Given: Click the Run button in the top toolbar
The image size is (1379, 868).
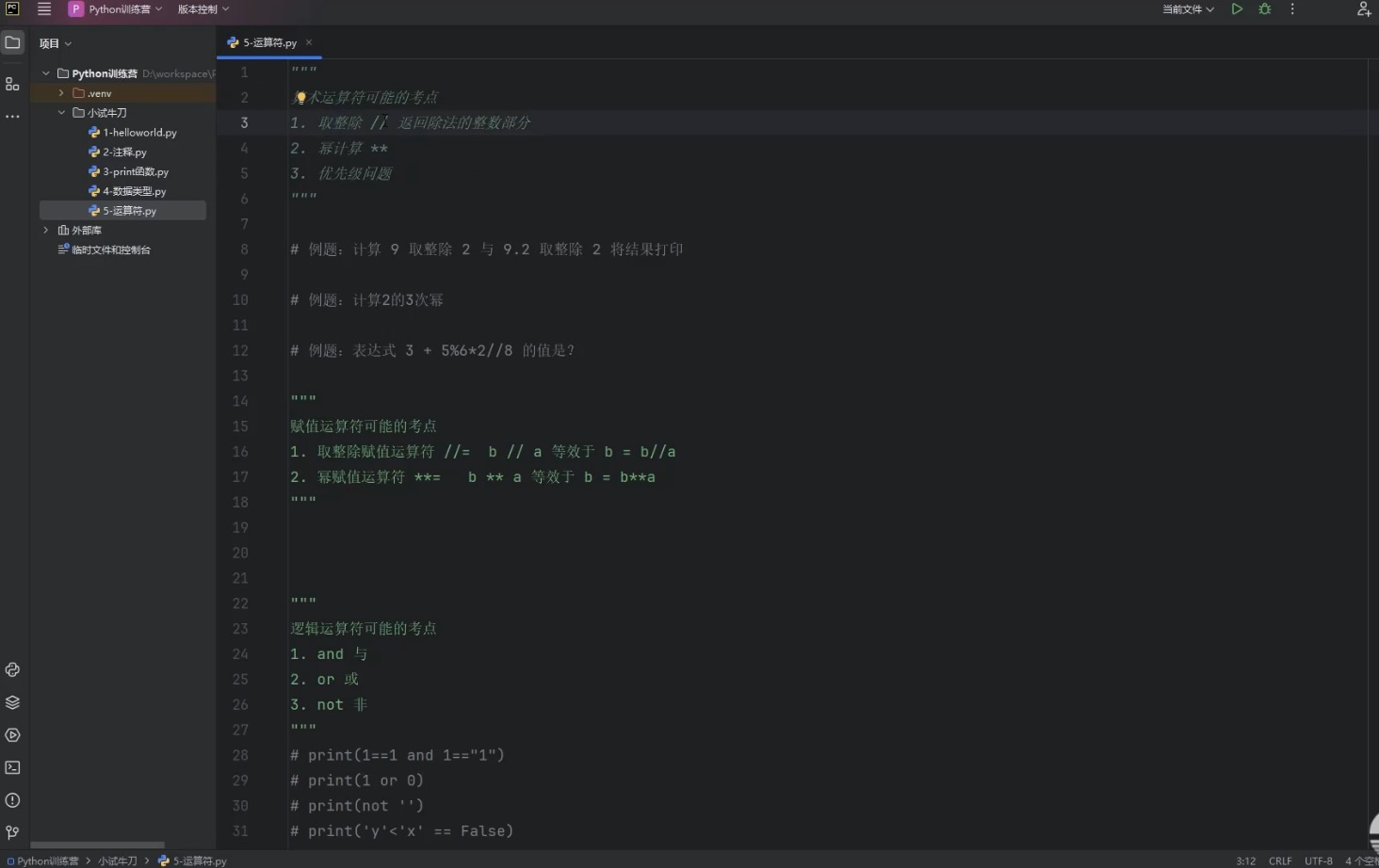Looking at the screenshot, I should point(1237,9).
